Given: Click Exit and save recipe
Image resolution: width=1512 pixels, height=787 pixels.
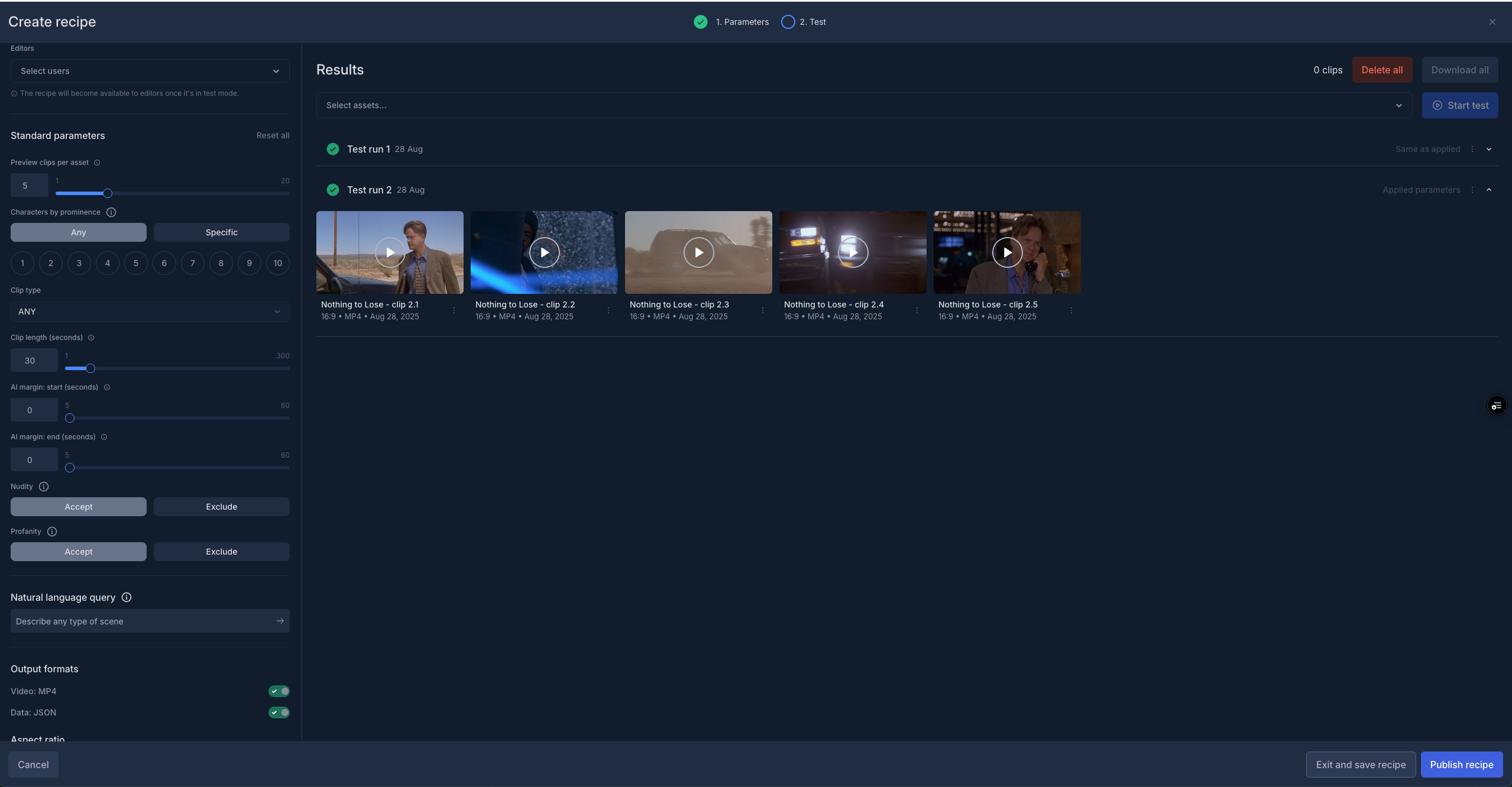Looking at the screenshot, I should [x=1361, y=765].
